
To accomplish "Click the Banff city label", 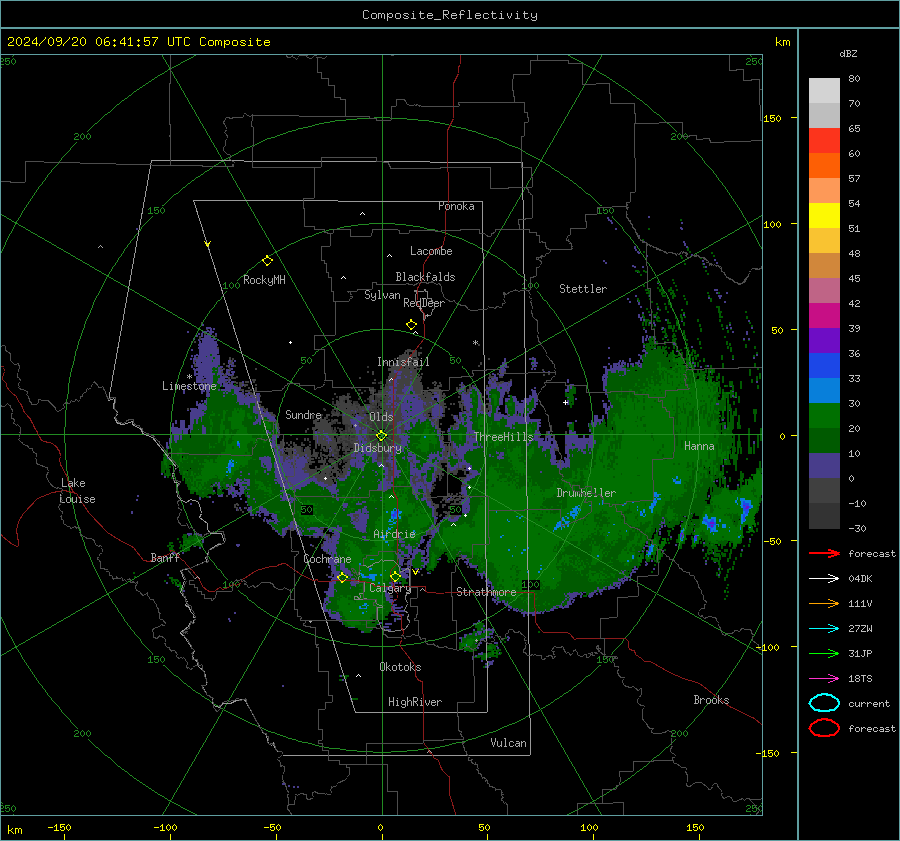I will [165, 557].
